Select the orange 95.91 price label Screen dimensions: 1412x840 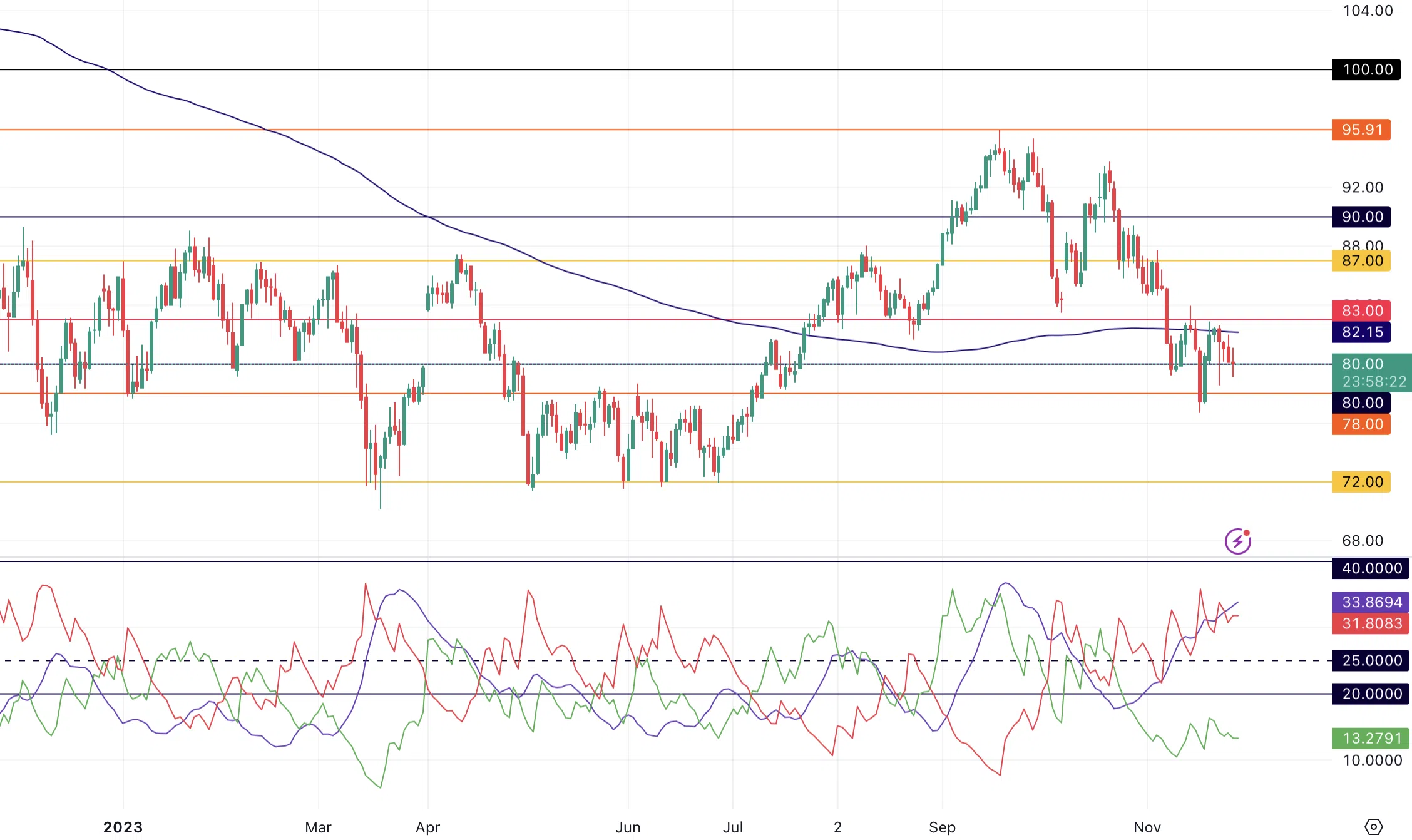(x=1361, y=130)
